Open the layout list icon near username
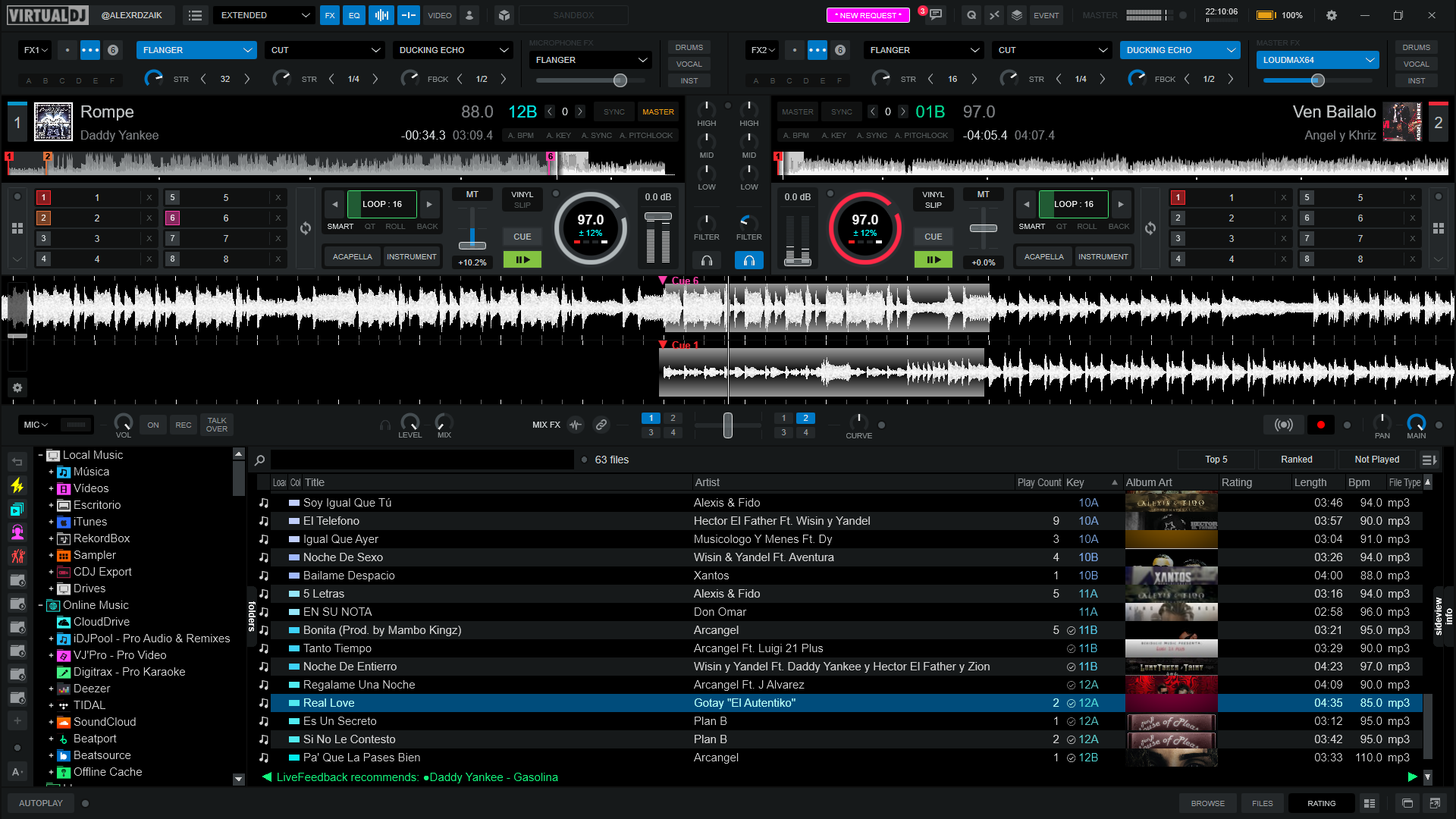The image size is (1456, 819). (x=195, y=15)
